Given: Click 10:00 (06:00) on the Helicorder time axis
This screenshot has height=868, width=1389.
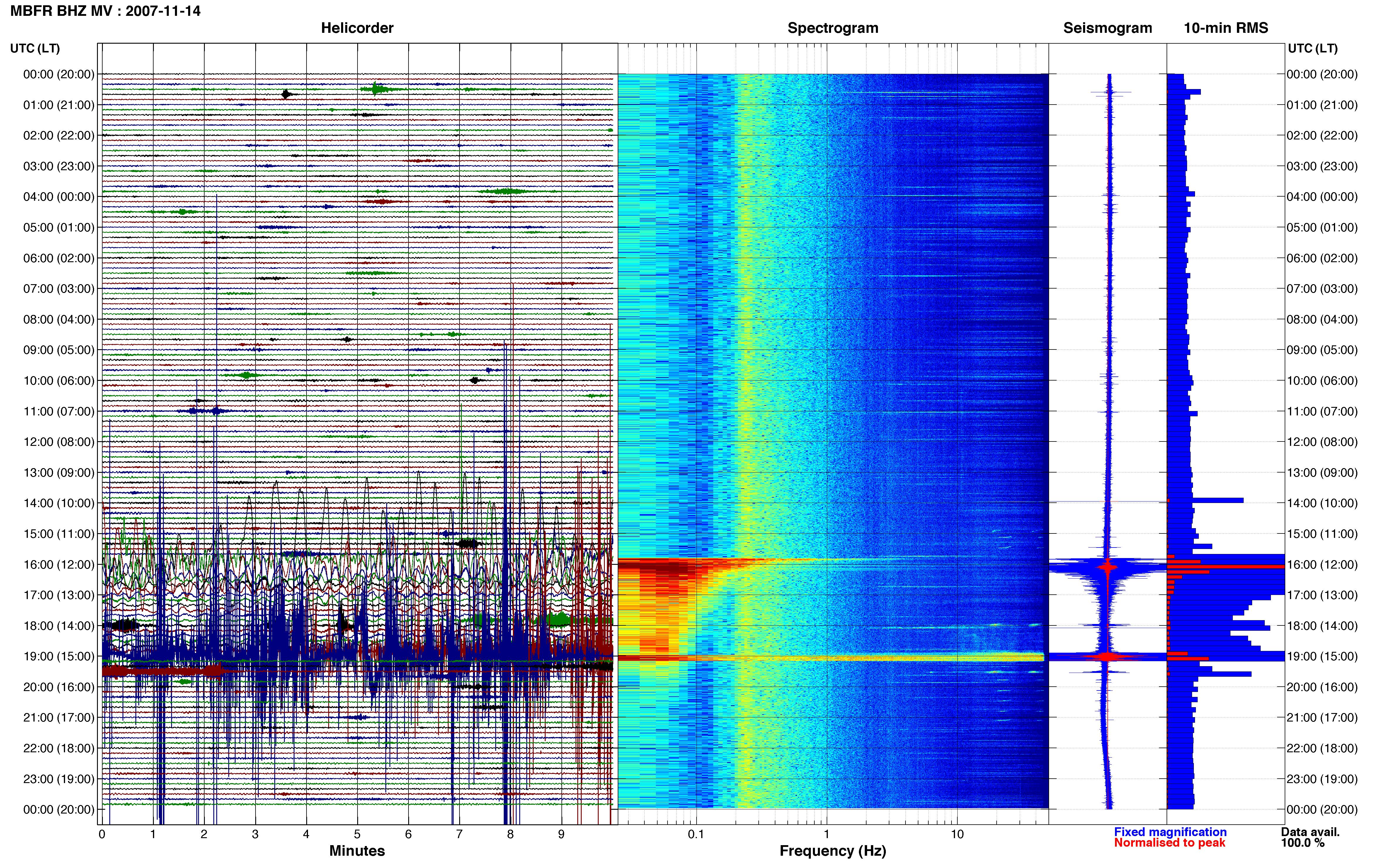Looking at the screenshot, I should pyautogui.click(x=59, y=381).
